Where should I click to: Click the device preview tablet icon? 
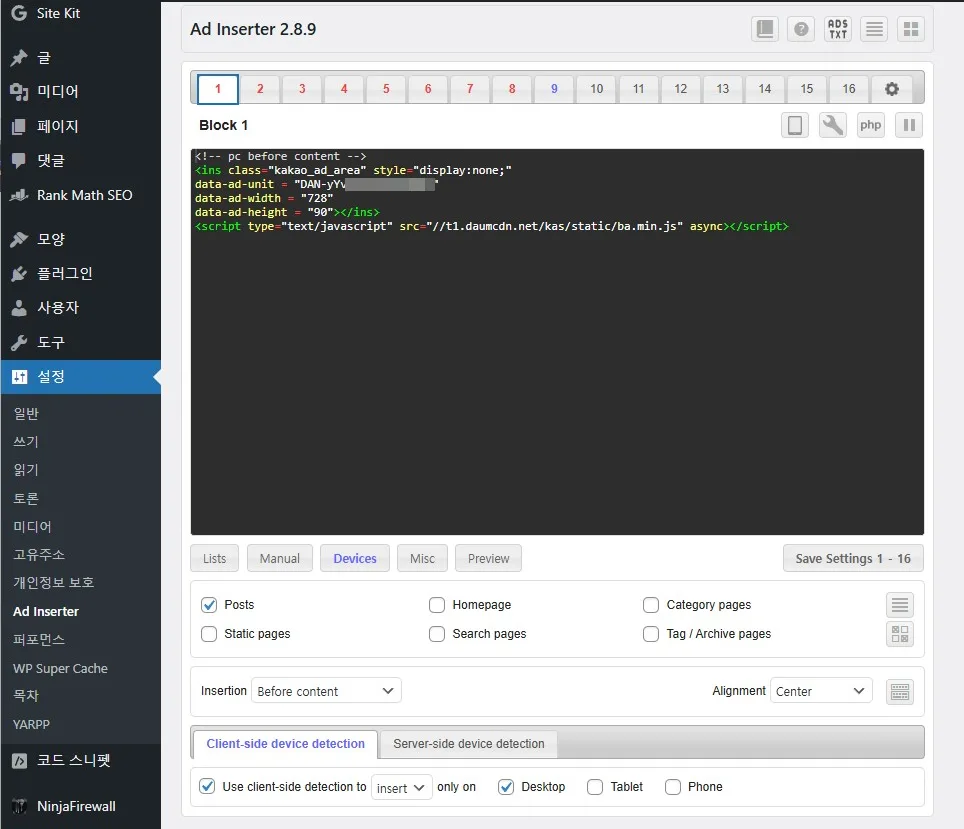click(795, 125)
